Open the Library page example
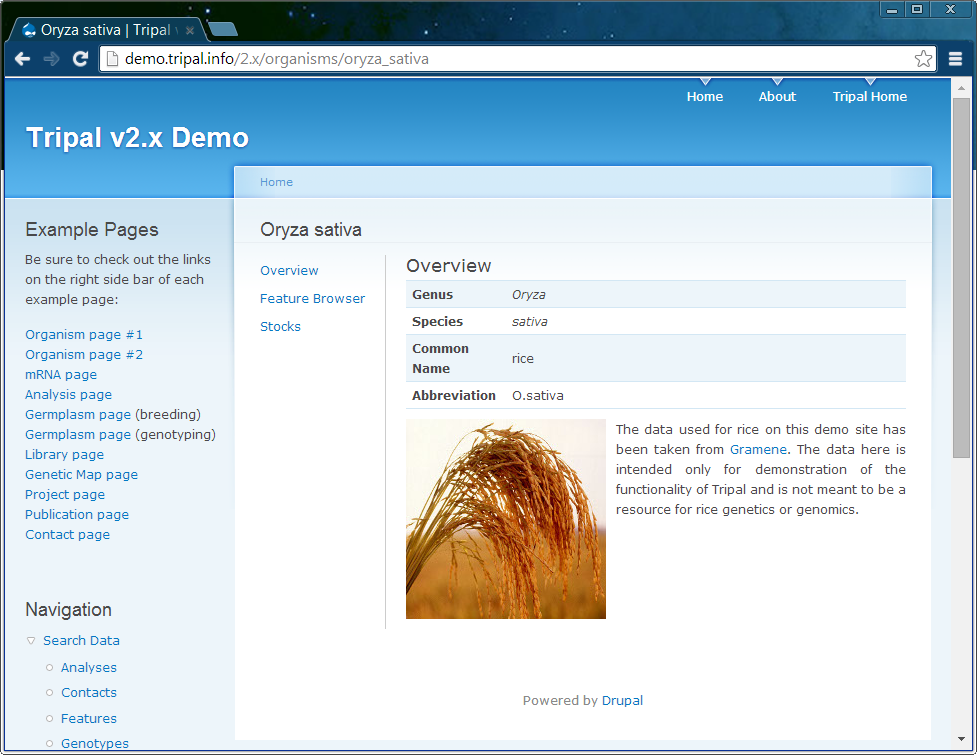 click(x=64, y=455)
